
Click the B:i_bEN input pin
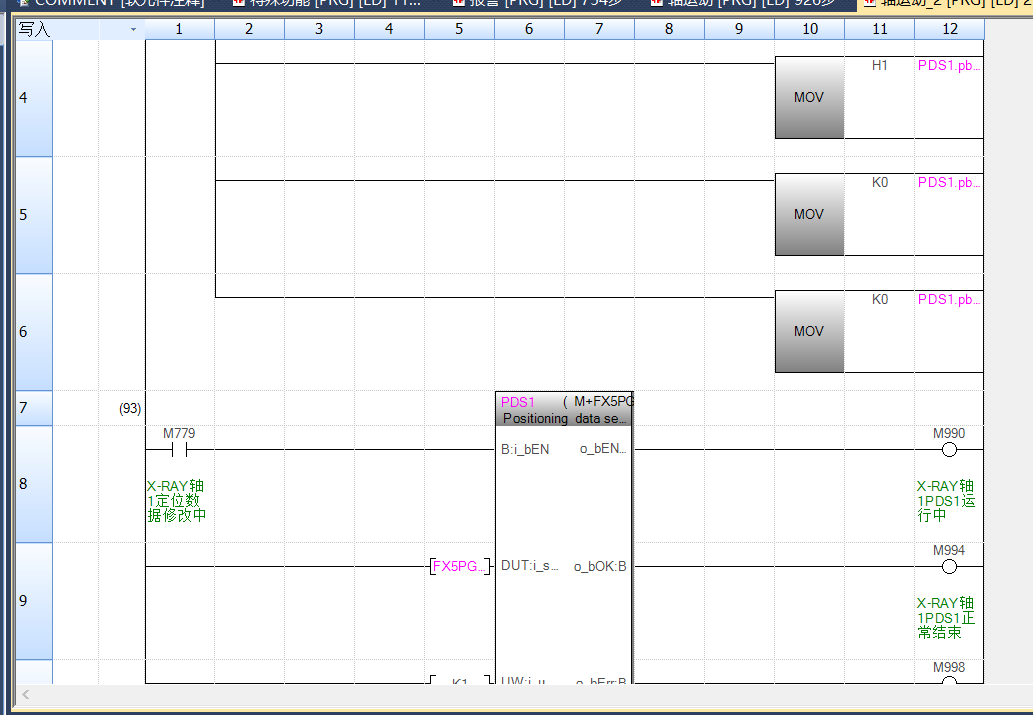click(525, 450)
